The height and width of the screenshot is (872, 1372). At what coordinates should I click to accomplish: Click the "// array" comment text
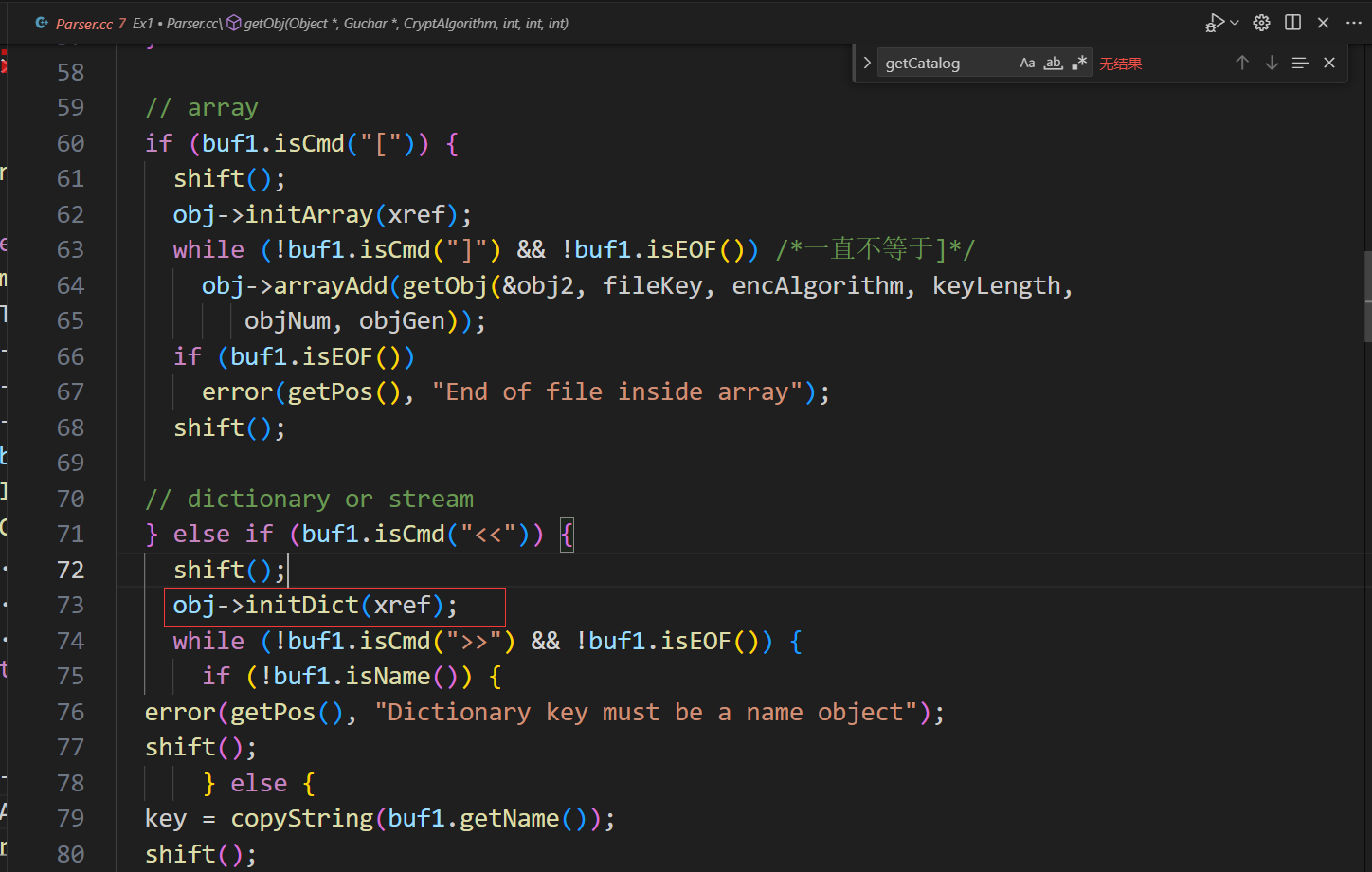(x=202, y=108)
